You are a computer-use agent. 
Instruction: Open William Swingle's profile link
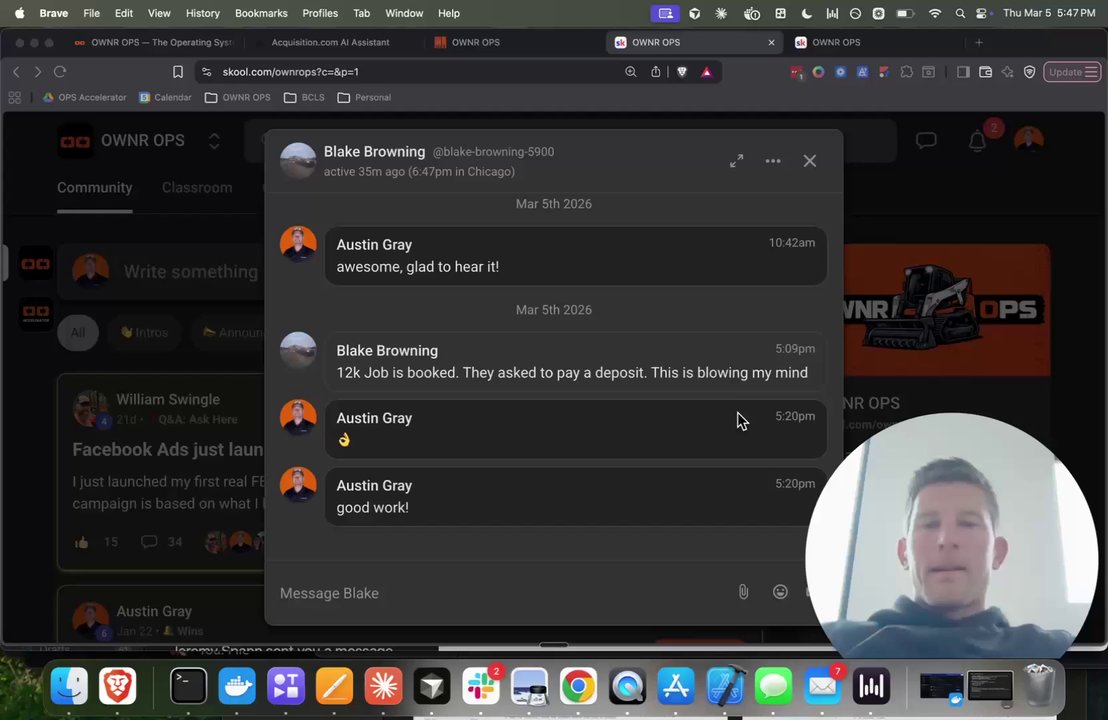(x=168, y=399)
